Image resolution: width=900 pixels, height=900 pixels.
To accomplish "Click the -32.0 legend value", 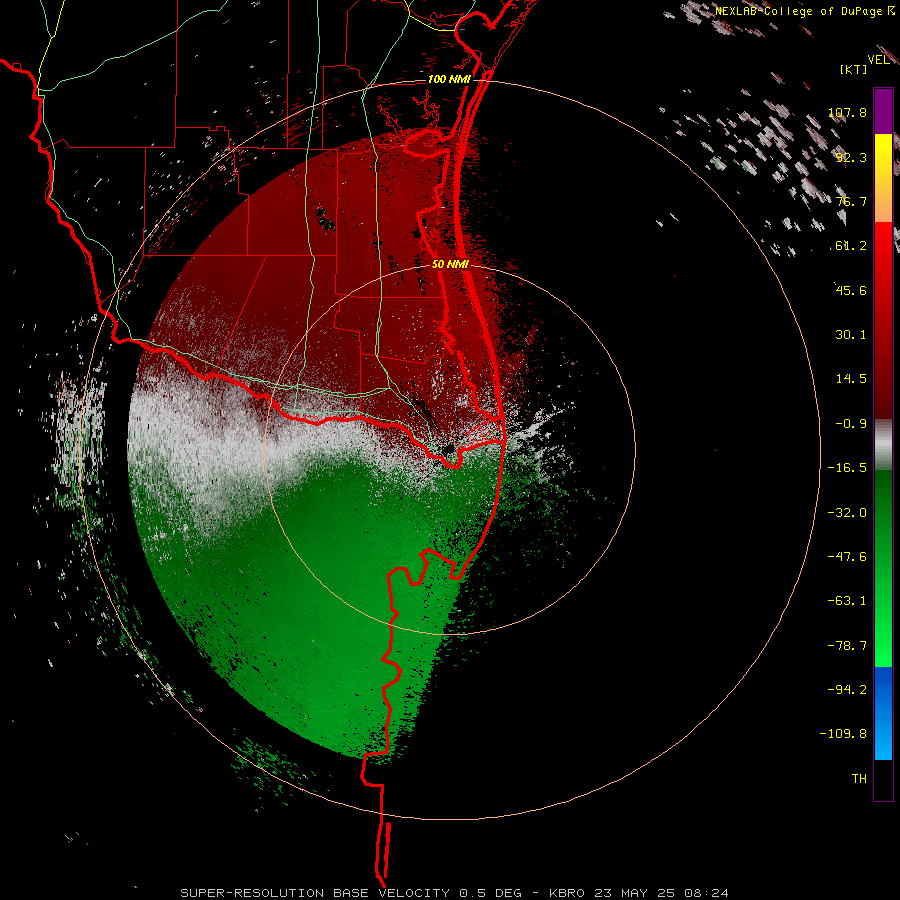I will click(x=847, y=513).
